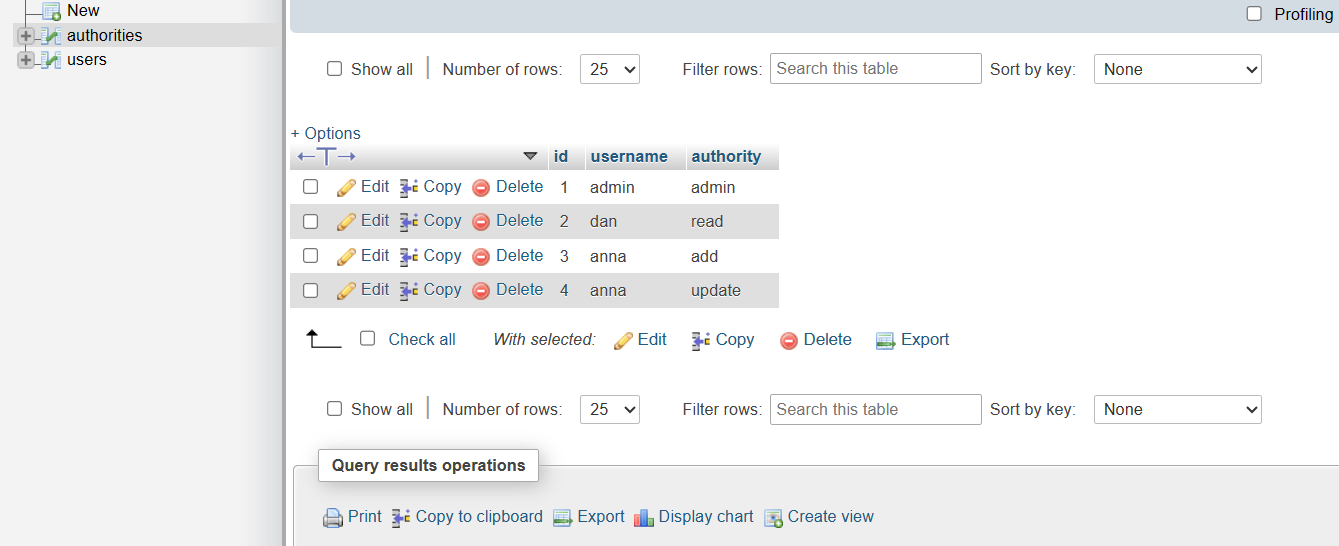Click the top Search this table field
1339x546 pixels.
pos(875,69)
